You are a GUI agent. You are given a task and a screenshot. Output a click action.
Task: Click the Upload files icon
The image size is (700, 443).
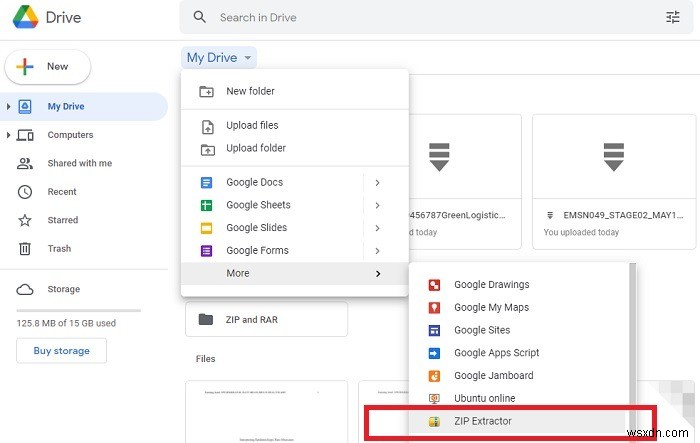[x=208, y=127]
